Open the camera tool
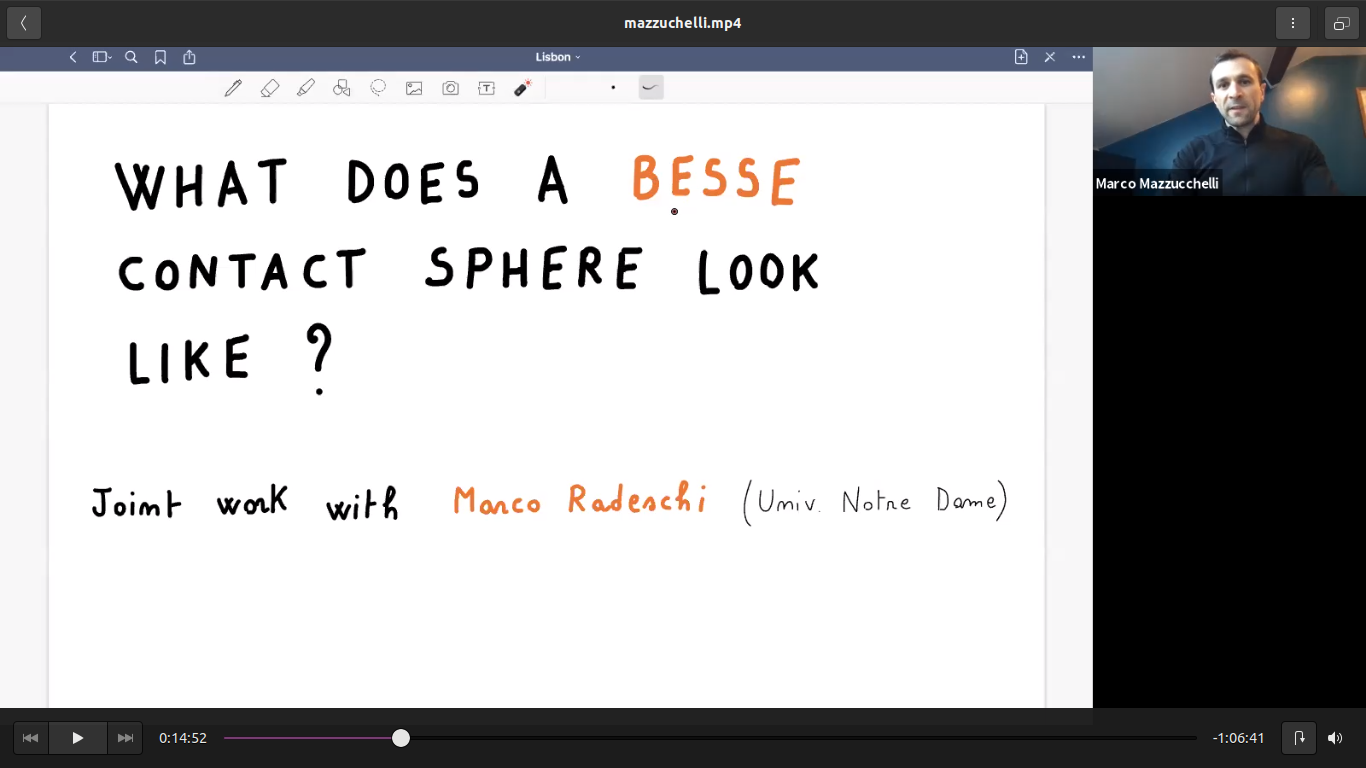1366x768 pixels. click(451, 88)
